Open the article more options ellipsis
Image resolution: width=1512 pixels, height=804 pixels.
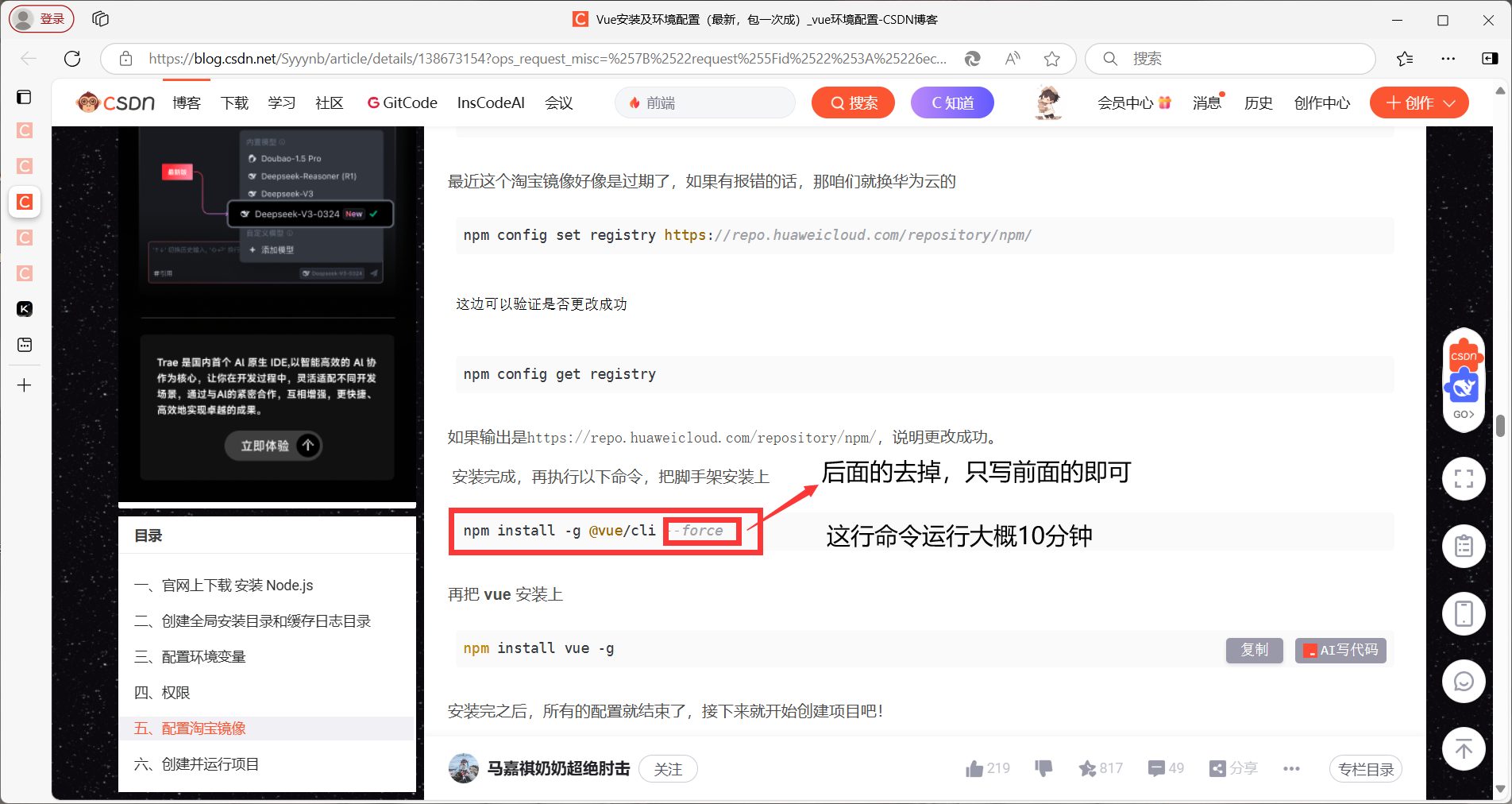pos(1291,768)
